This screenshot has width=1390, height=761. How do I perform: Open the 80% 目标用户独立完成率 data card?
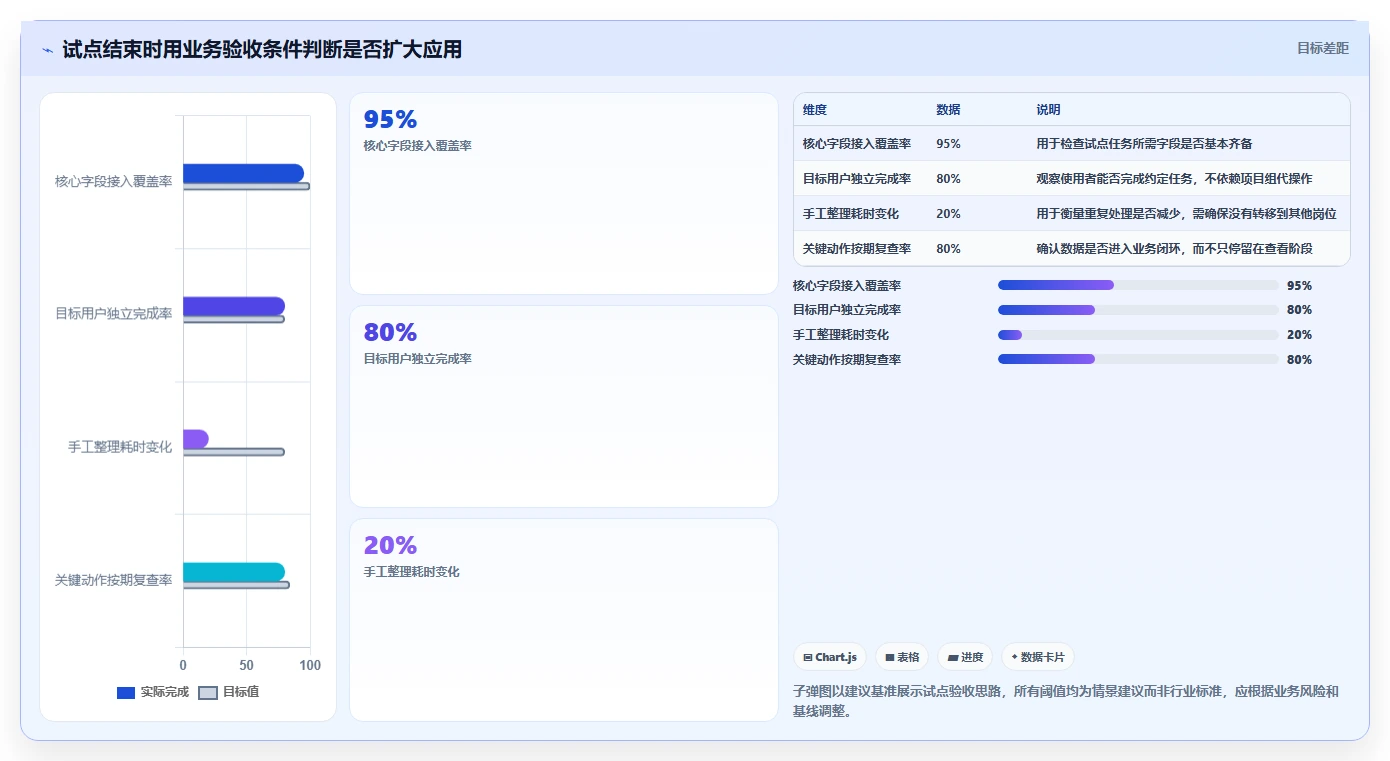point(564,407)
